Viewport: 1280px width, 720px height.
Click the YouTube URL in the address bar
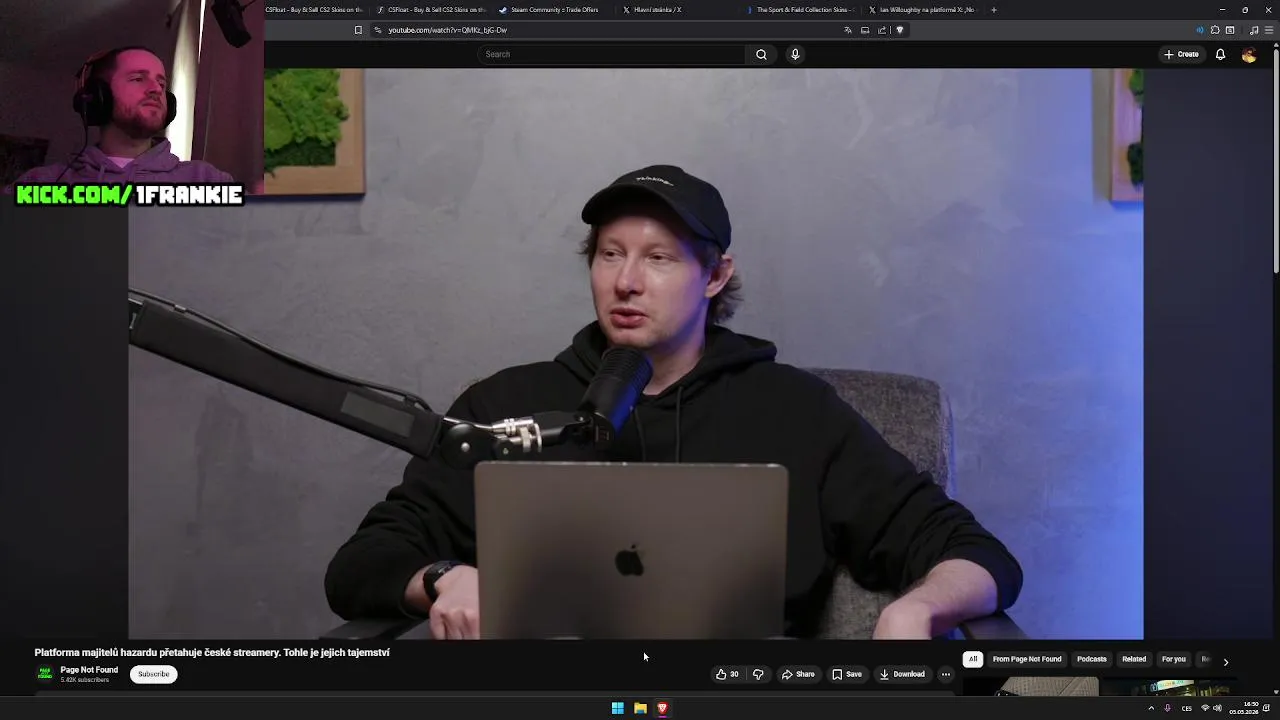(x=447, y=30)
